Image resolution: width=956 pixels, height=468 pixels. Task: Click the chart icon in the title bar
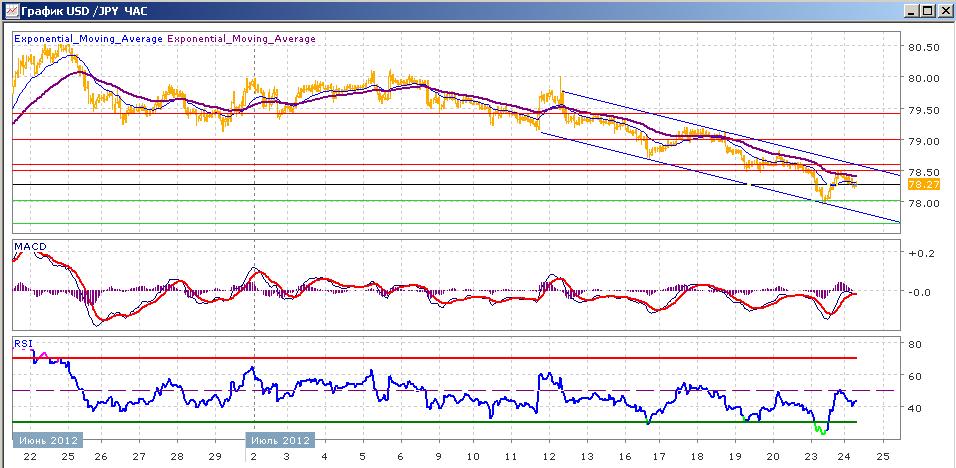[10, 10]
